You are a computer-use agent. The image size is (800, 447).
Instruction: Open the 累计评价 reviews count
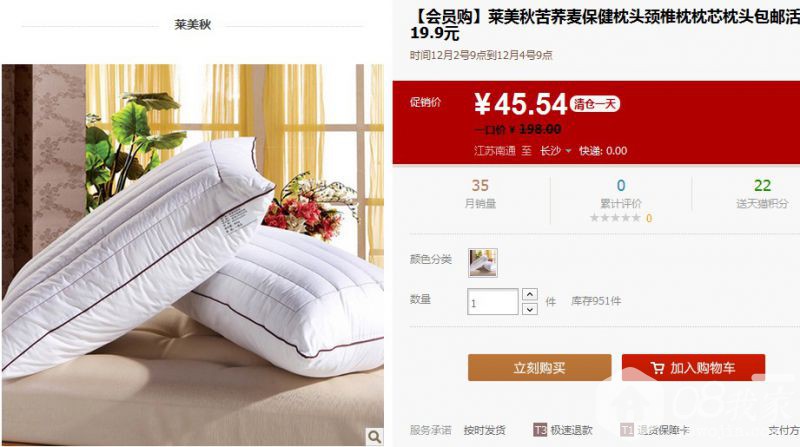pyautogui.click(x=620, y=185)
